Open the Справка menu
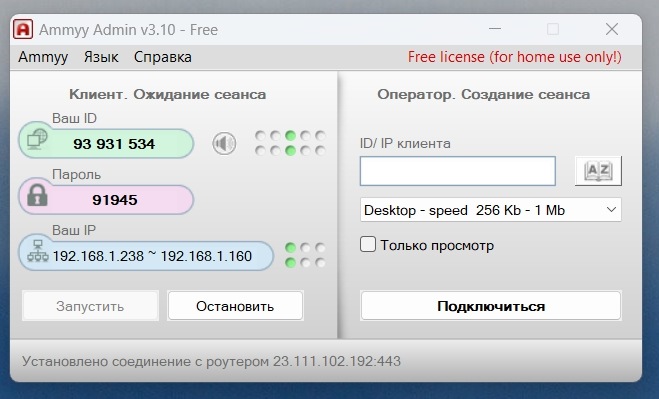The width and height of the screenshot is (659, 399). tap(163, 57)
